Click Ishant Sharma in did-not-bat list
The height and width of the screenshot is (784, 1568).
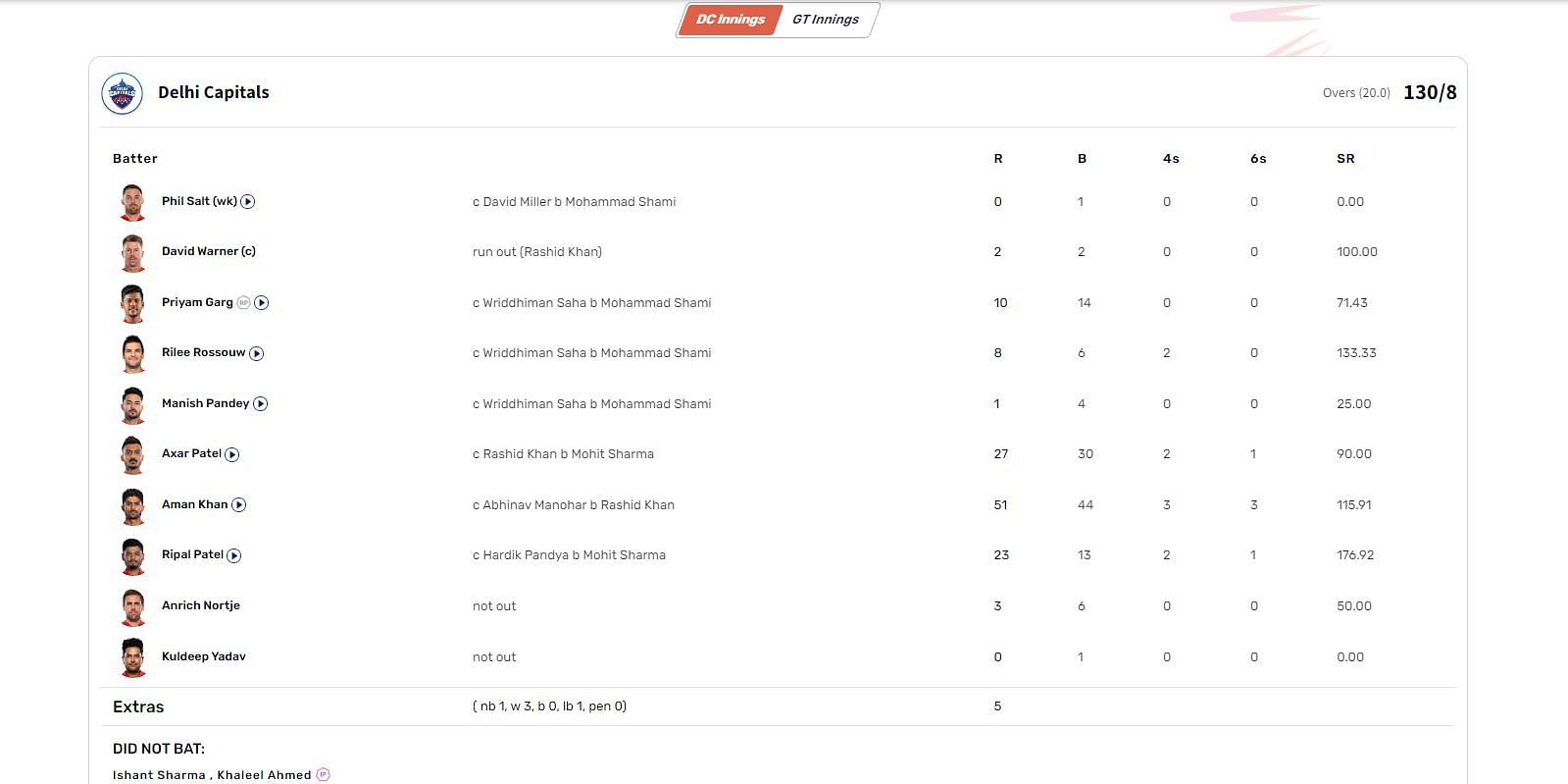pos(159,775)
